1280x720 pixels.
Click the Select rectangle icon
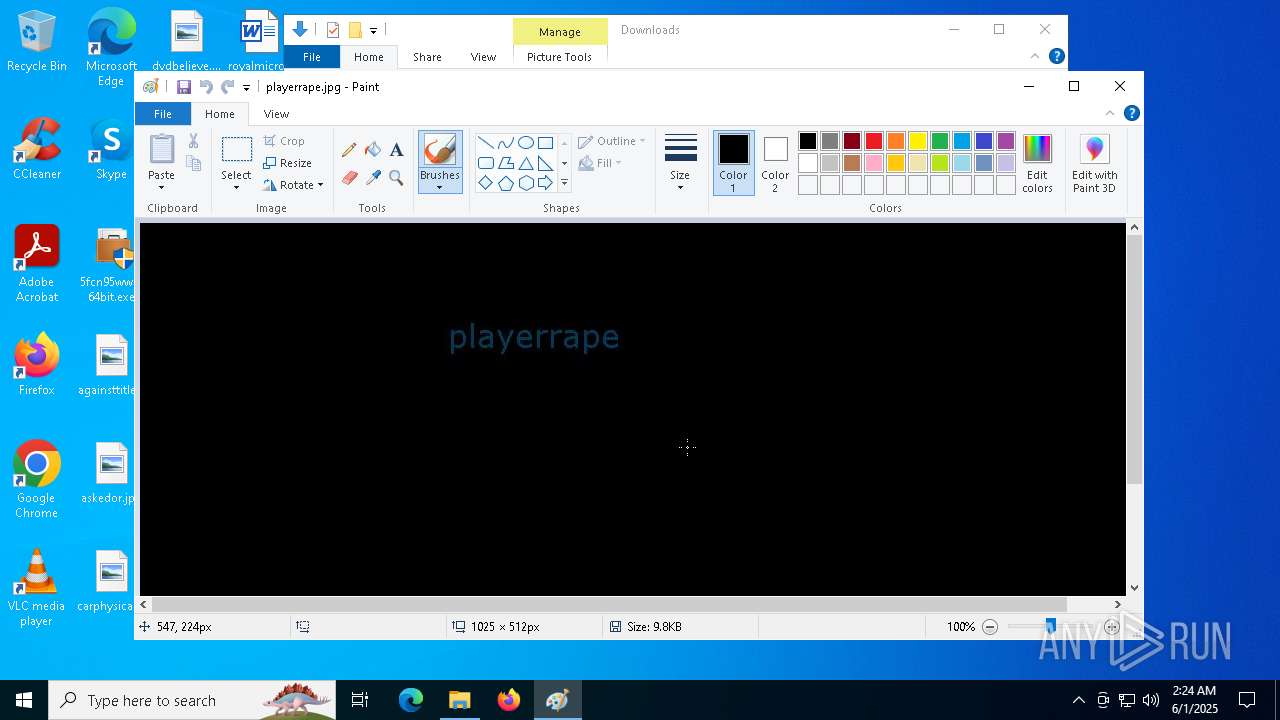(x=237, y=150)
